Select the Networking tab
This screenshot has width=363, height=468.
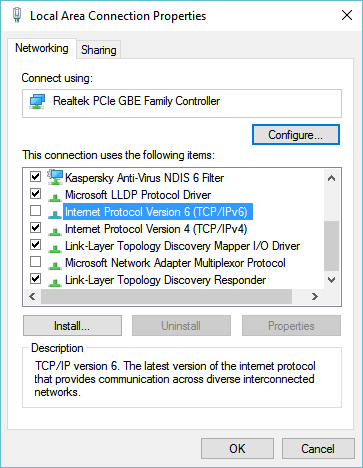coord(42,48)
